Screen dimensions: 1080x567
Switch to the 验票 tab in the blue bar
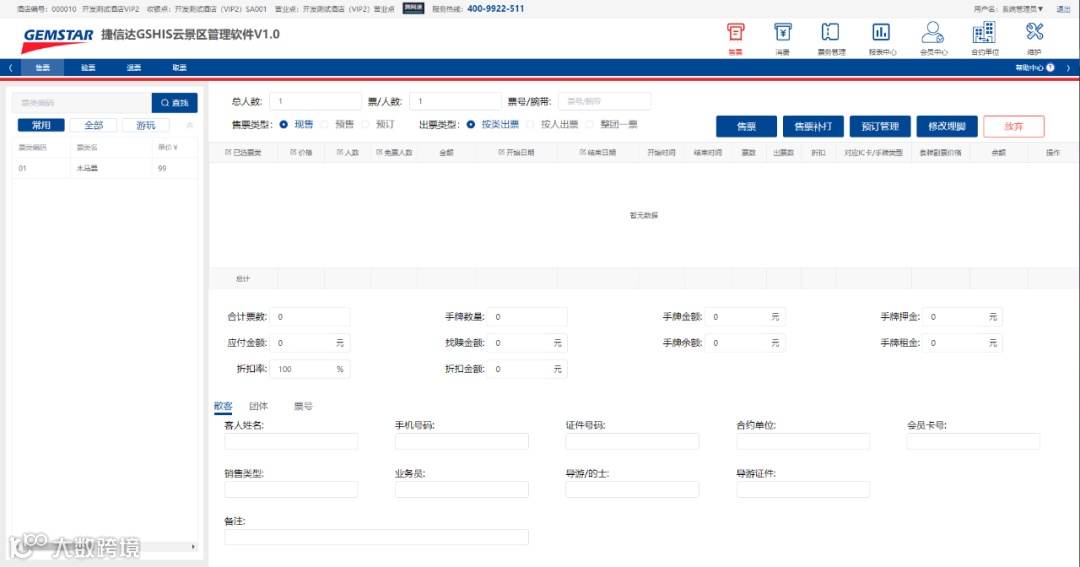coord(88,68)
